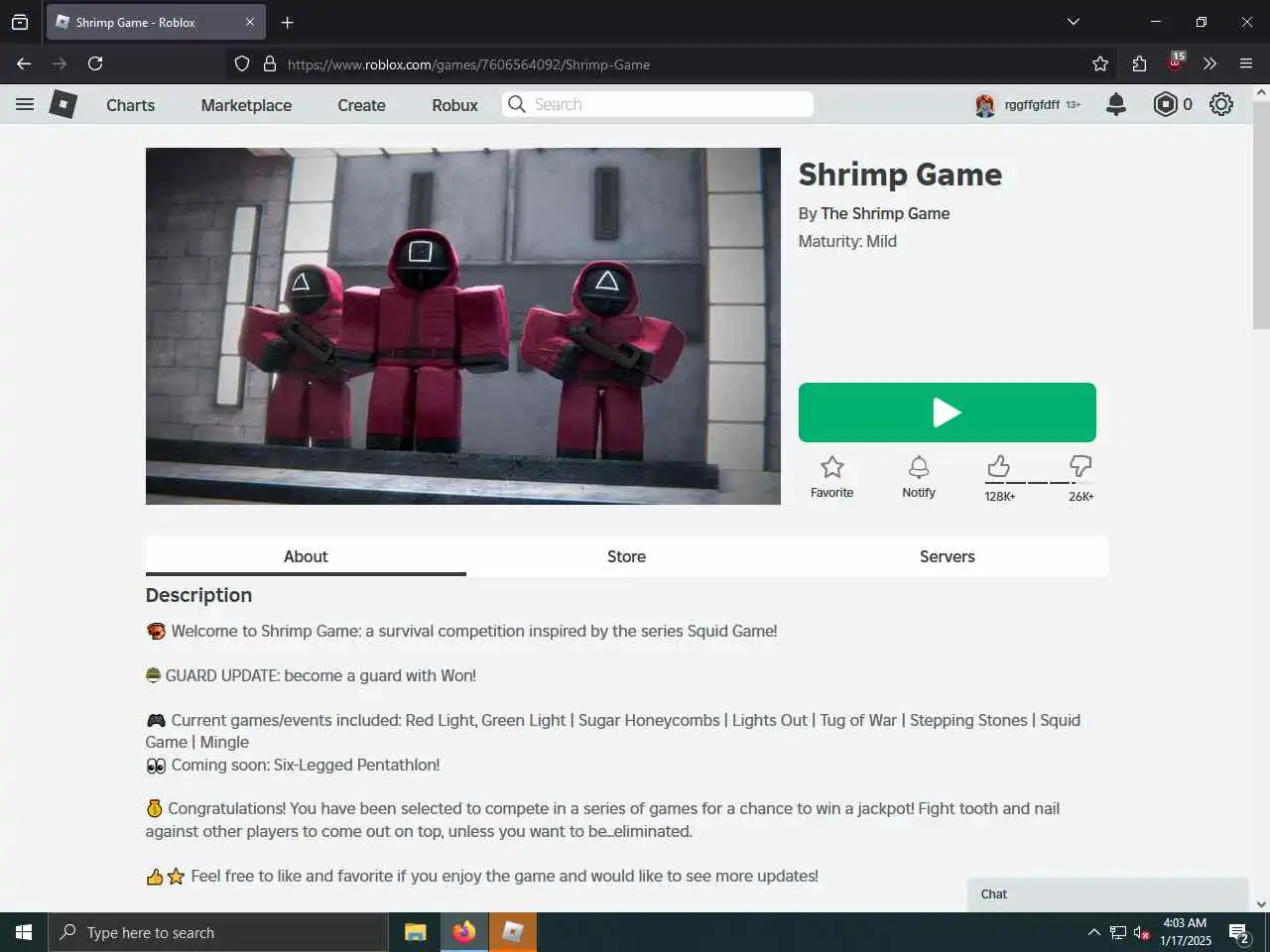Open Roblox app taskbar icon
This screenshot has width=1270, height=952.
(x=513, y=932)
